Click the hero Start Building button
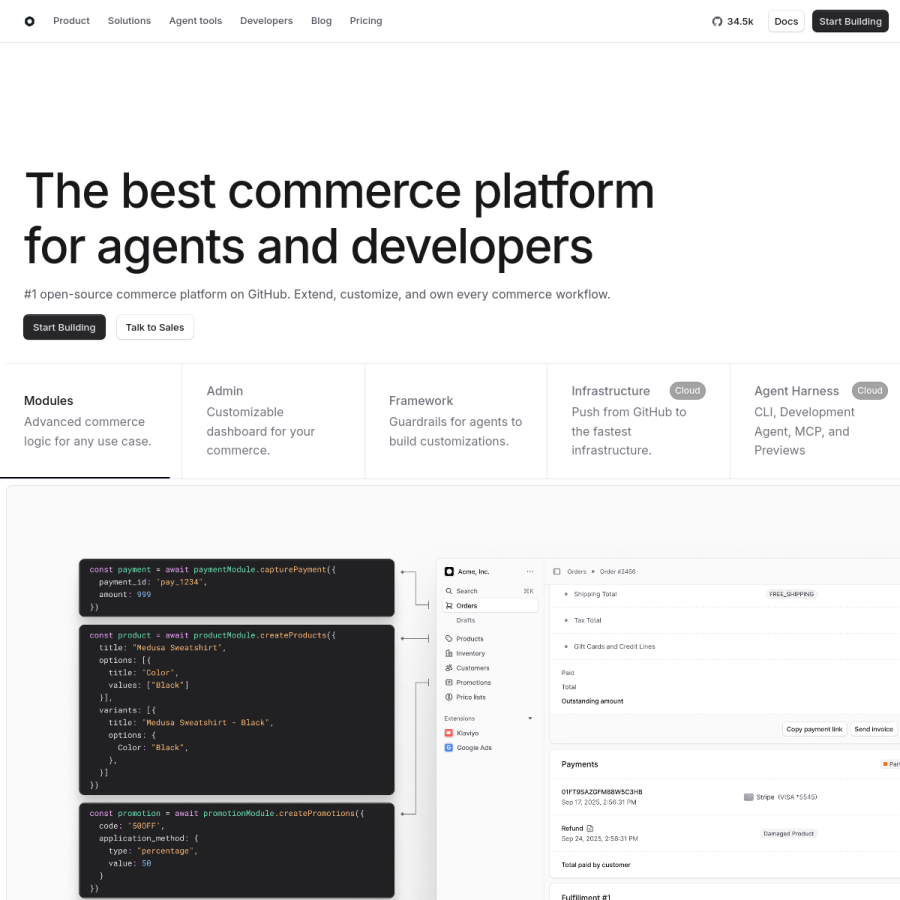This screenshot has width=900, height=900. 64,327
